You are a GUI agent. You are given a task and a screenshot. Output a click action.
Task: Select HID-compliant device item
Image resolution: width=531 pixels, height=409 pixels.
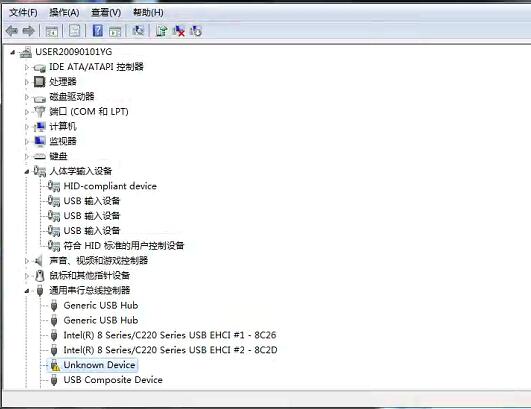[110, 186]
